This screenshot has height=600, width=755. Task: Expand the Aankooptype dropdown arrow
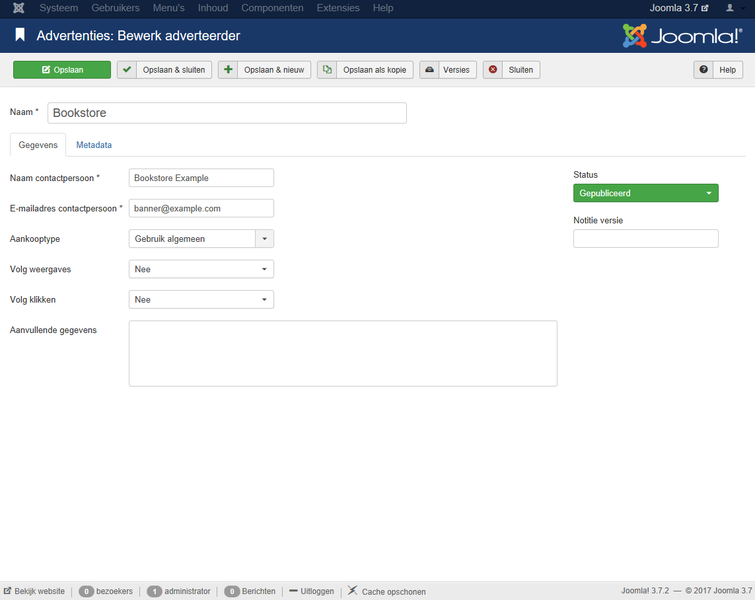[264, 239]
